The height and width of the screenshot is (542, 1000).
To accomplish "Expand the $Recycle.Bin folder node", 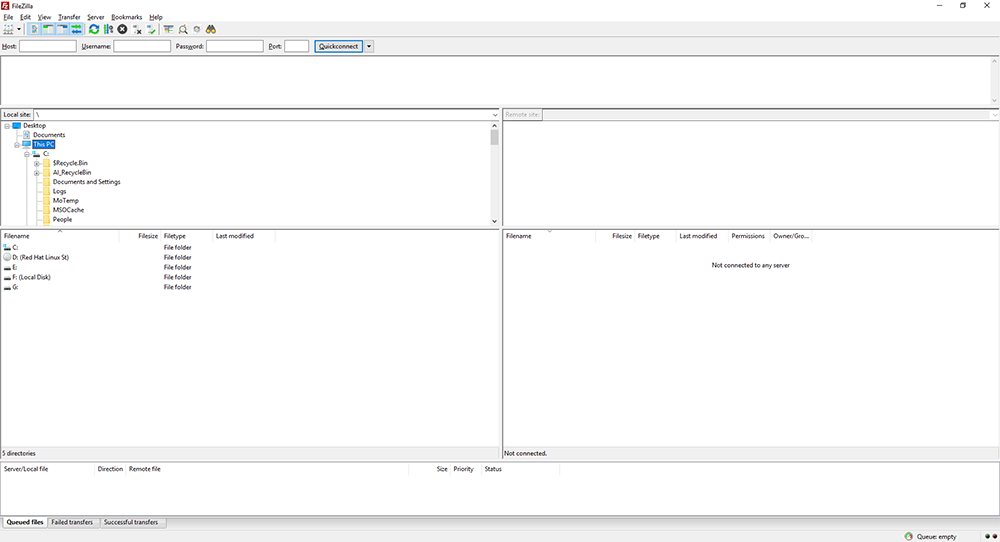I will 37,164.
